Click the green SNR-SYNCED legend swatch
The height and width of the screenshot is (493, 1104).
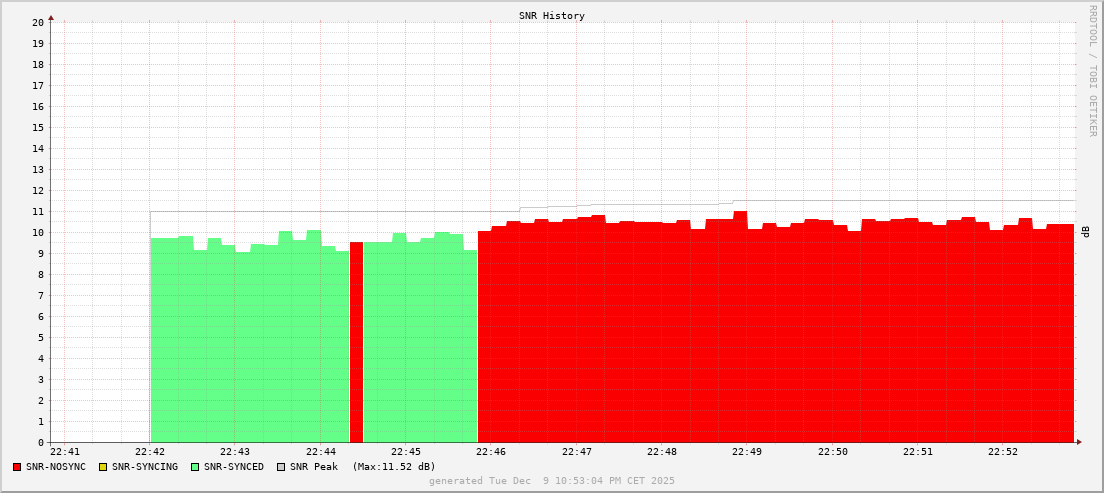coord(195,467)
